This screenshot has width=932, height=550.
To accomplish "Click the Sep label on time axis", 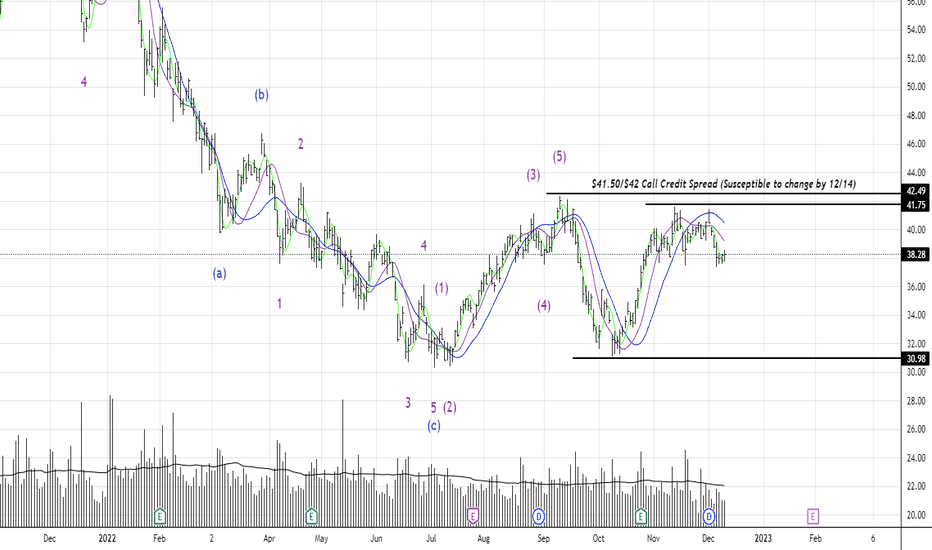I will coord(543,539).
